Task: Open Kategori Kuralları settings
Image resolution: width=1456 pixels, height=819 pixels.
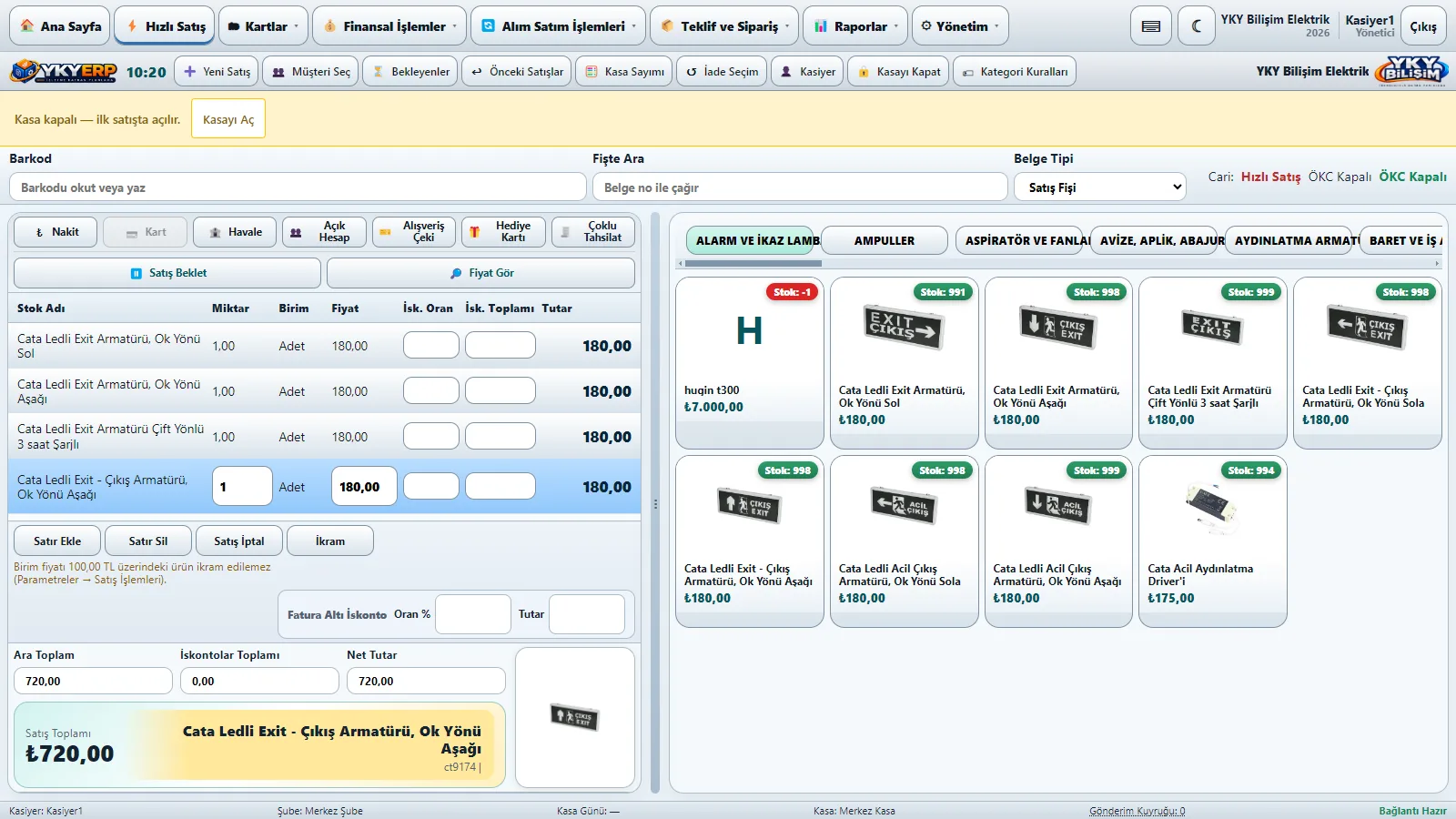Action: (1015, 72)
